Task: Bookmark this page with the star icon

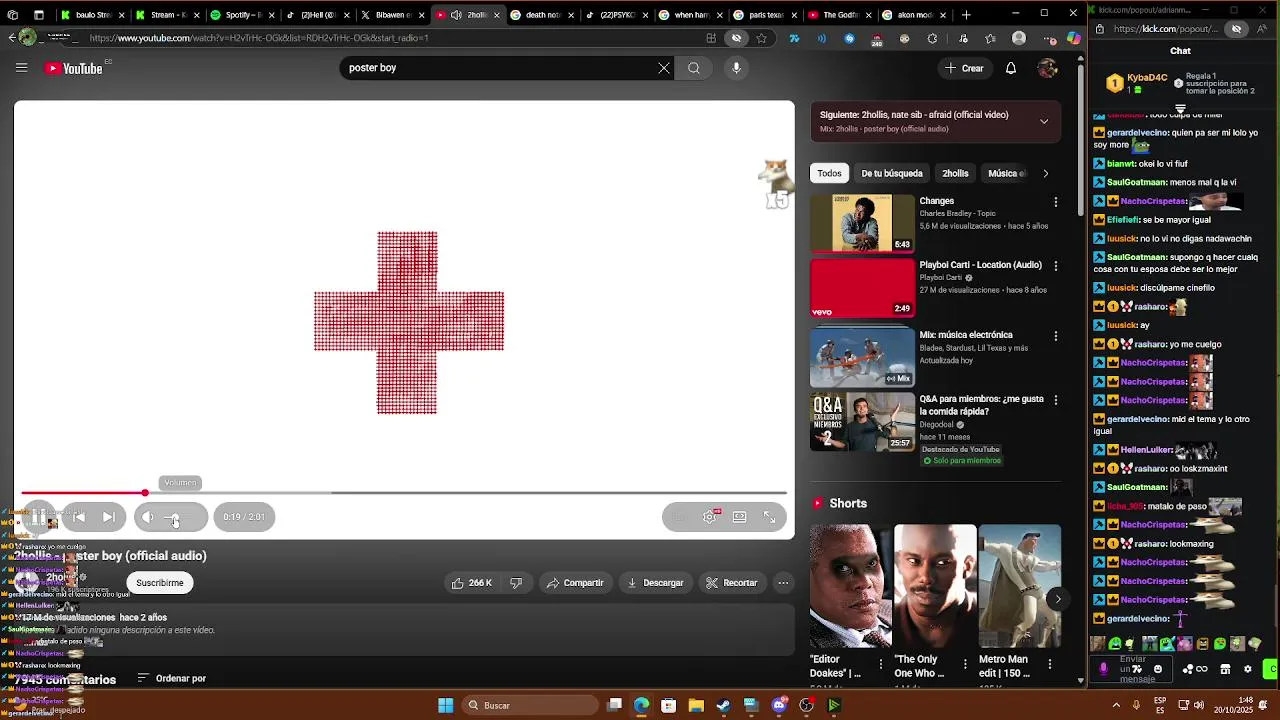Action: (762, 38)
